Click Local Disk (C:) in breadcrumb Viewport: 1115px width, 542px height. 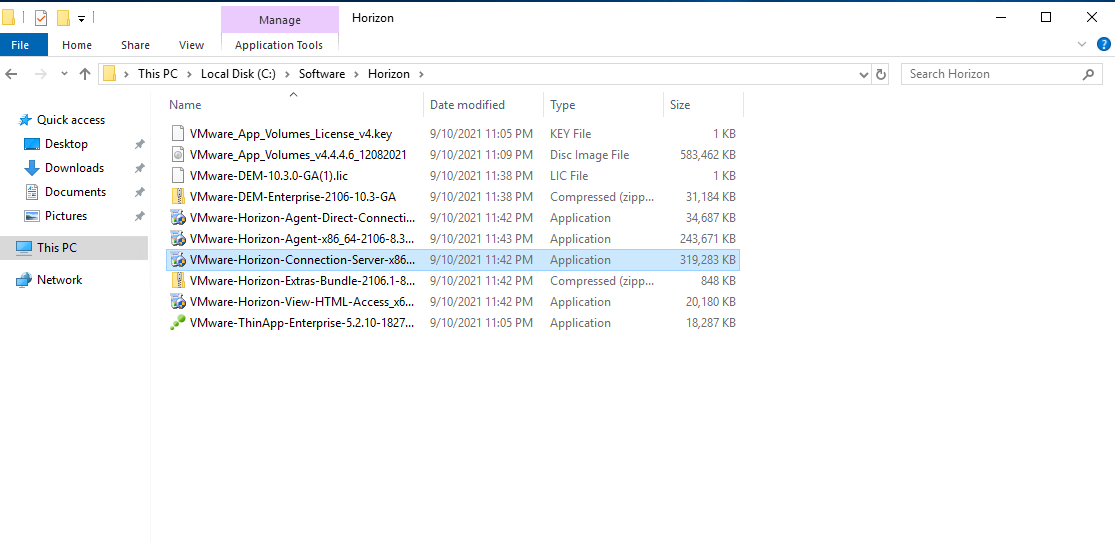point(238,74)
